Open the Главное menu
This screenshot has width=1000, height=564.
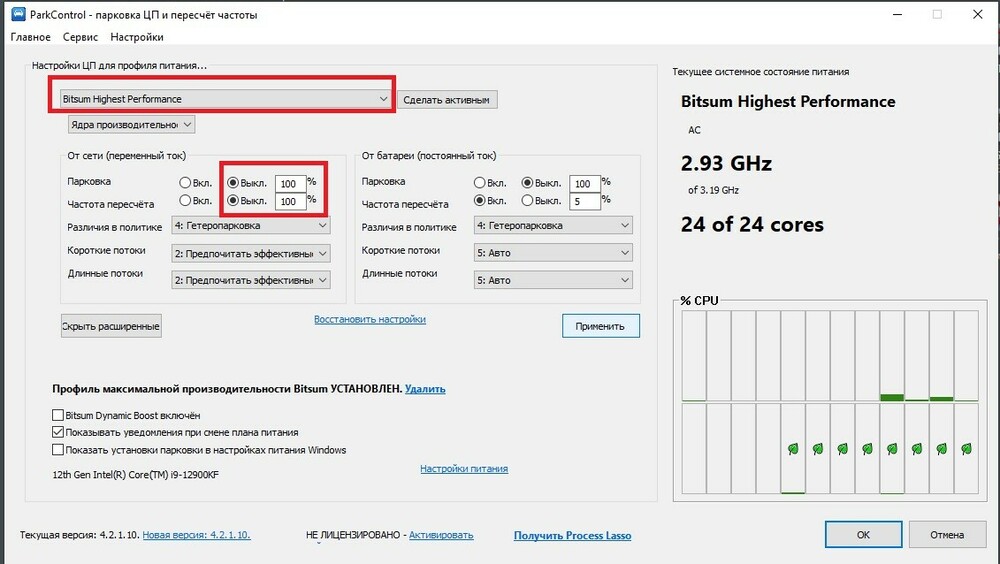pyautogui.click(x=31, y=37)
